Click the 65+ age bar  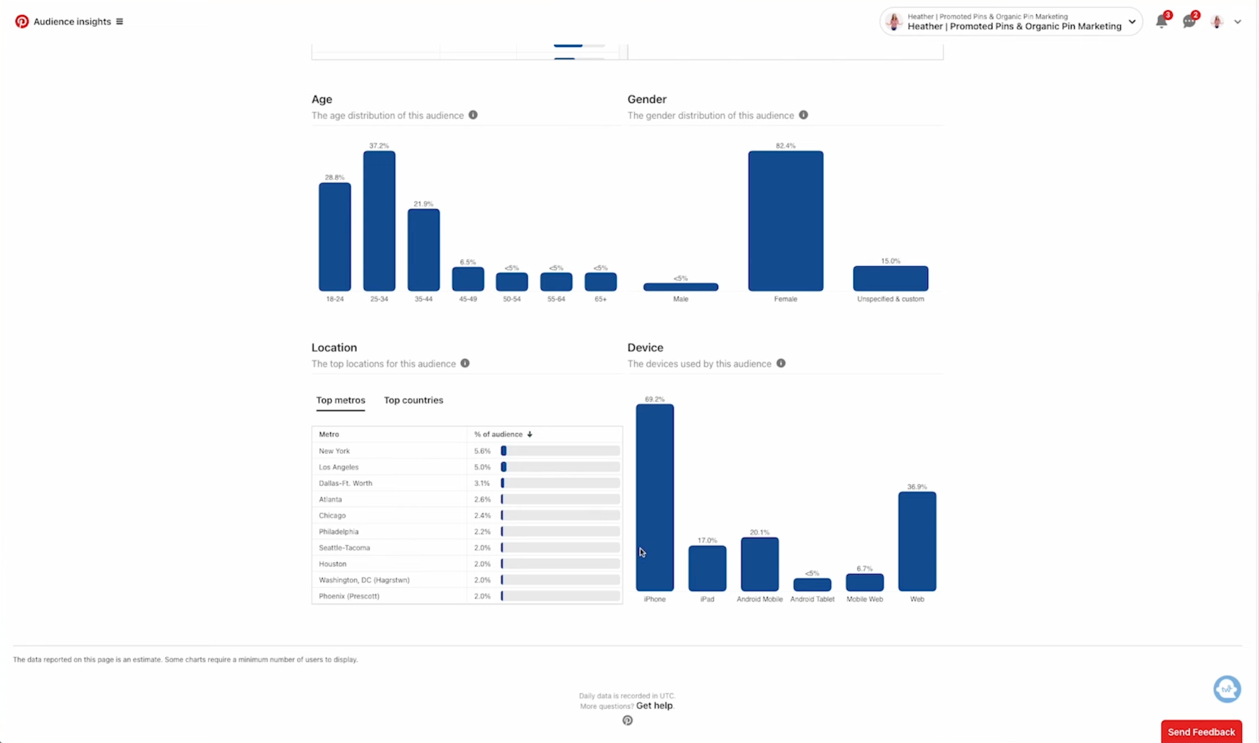click(x=601, y=282)
